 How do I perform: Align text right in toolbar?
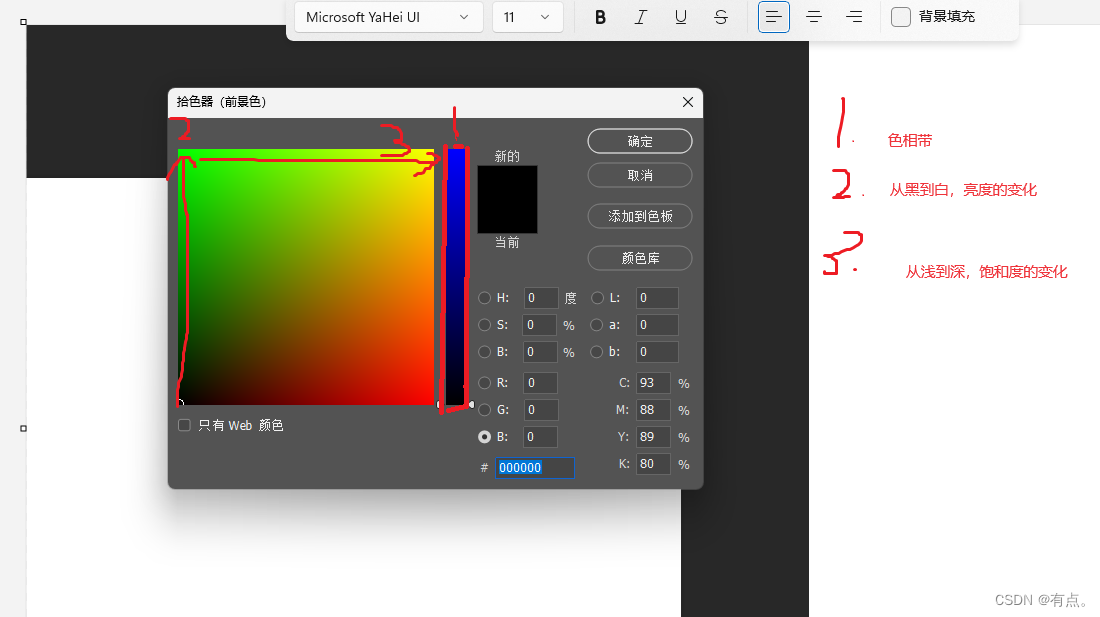(854, 17)
